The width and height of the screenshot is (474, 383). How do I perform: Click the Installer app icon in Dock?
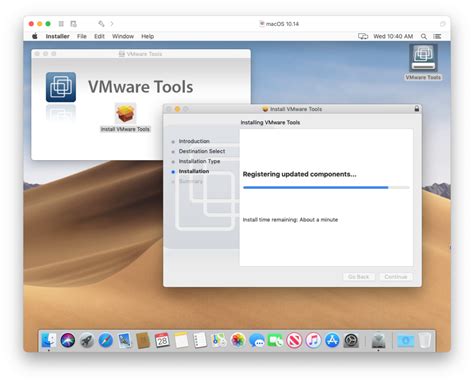pyautogui.click(x=378, y=340)
